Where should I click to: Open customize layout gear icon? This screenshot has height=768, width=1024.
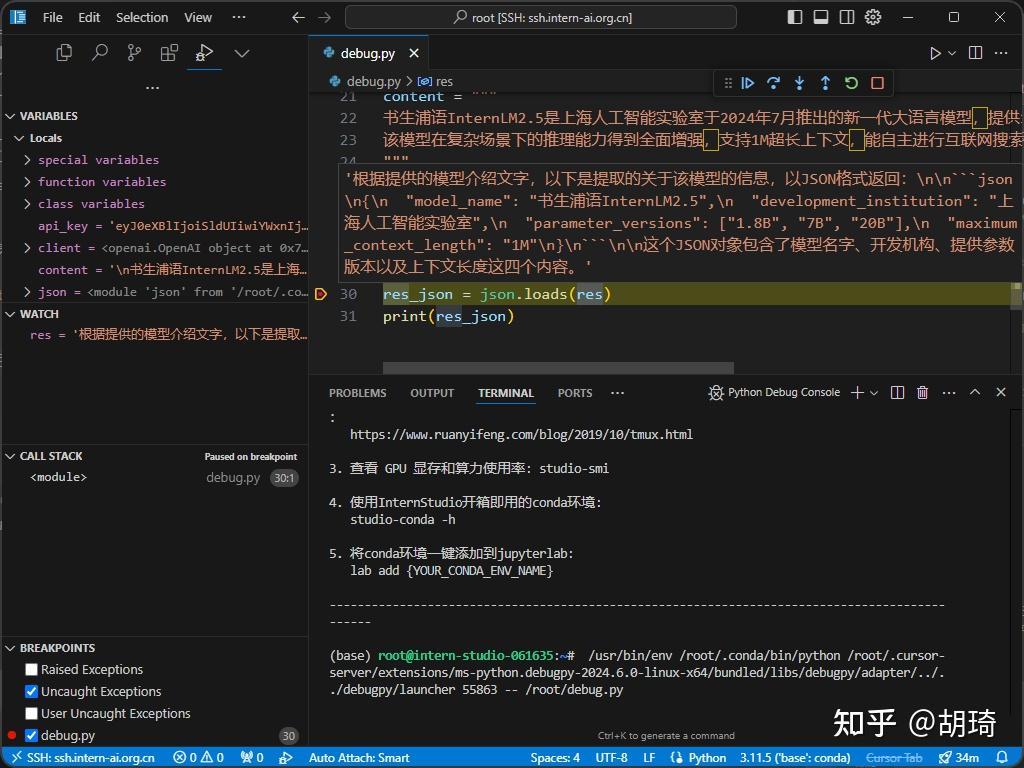pos(873,18)
